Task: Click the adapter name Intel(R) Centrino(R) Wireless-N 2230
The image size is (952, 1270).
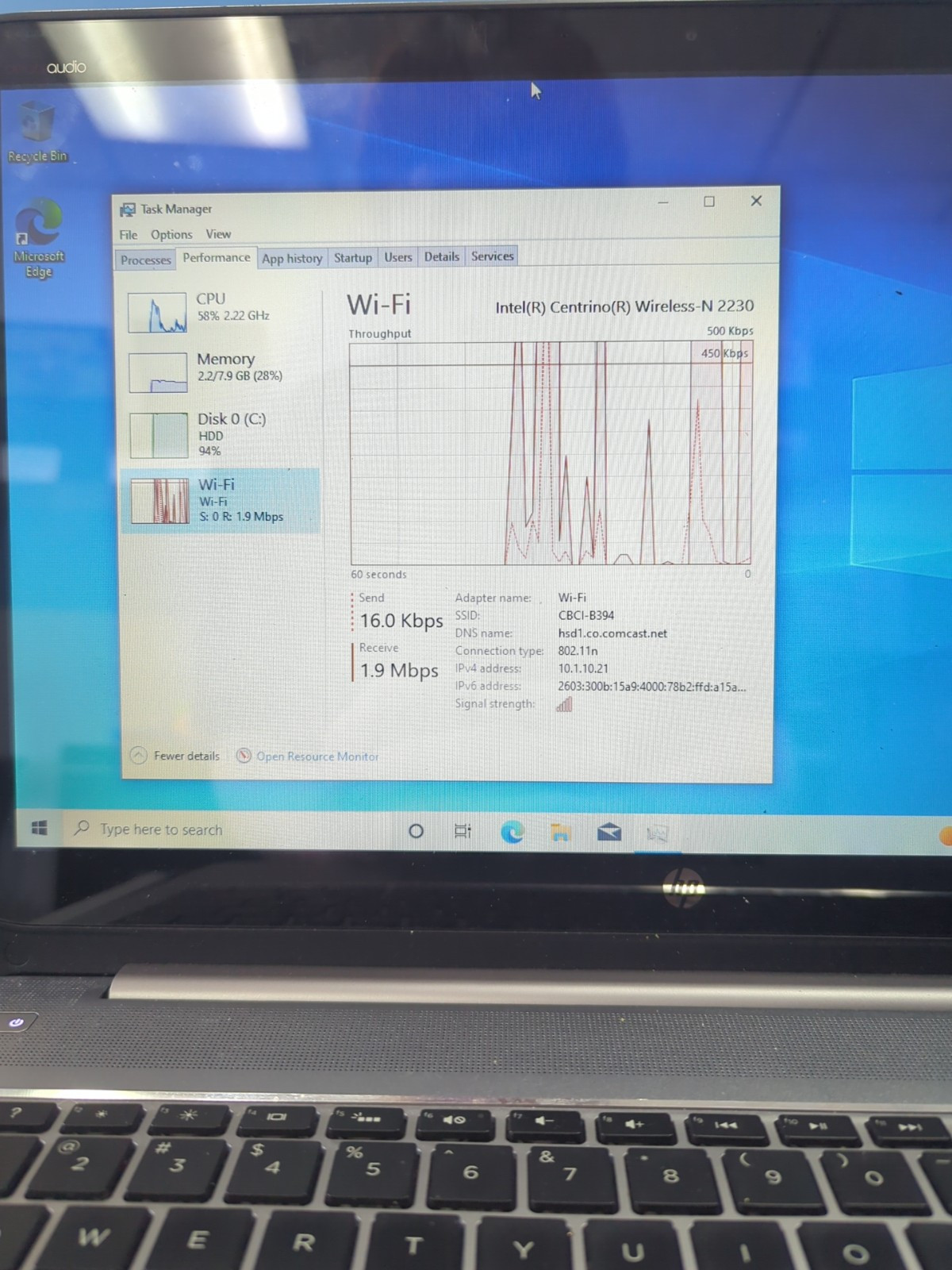Action: click(x=624, y=306)
